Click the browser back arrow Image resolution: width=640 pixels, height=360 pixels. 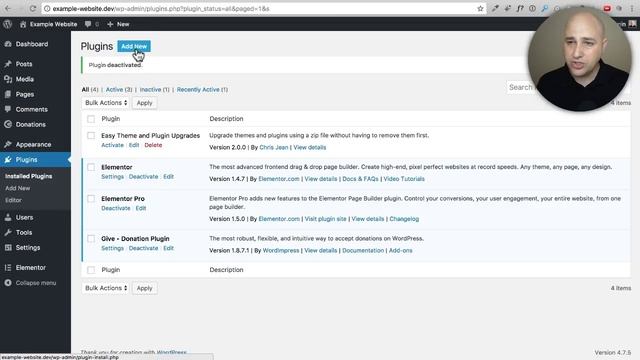coord(8,8)
